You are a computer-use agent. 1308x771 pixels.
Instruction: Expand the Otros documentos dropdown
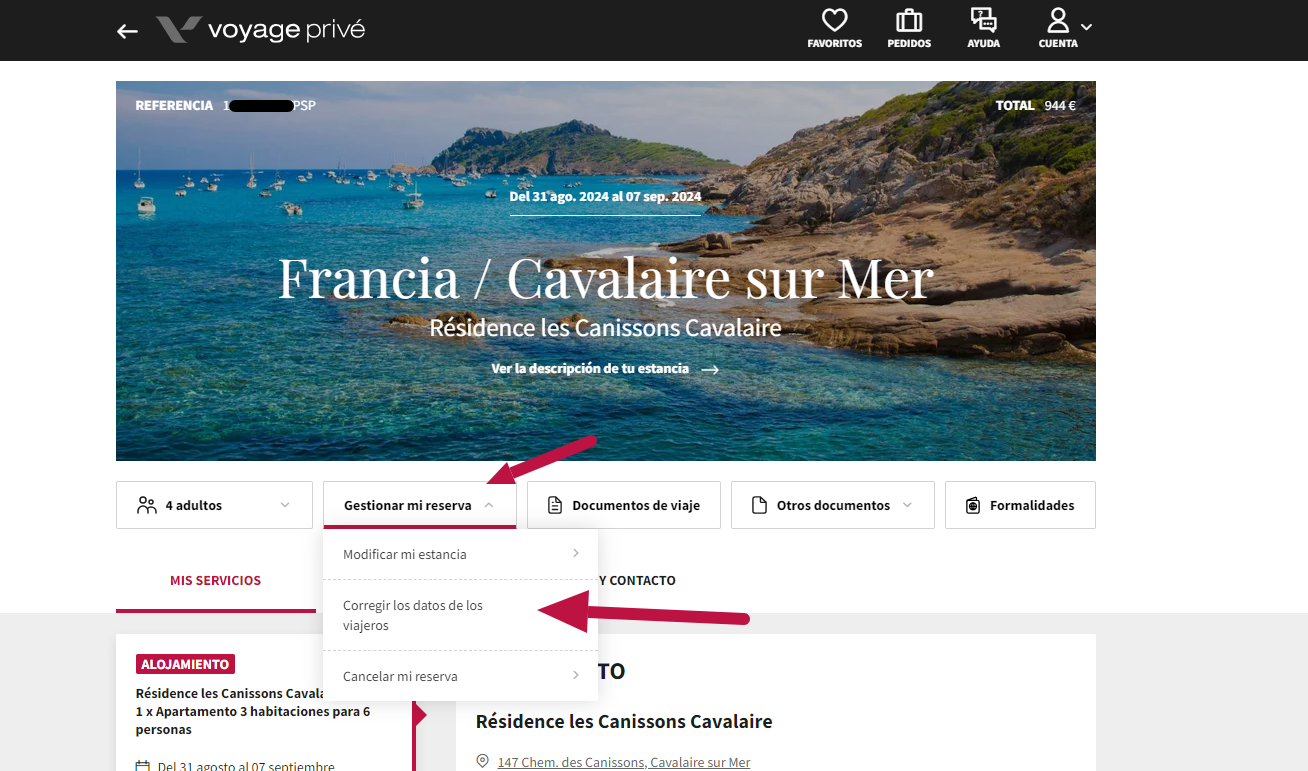click(x=832, y=505)
